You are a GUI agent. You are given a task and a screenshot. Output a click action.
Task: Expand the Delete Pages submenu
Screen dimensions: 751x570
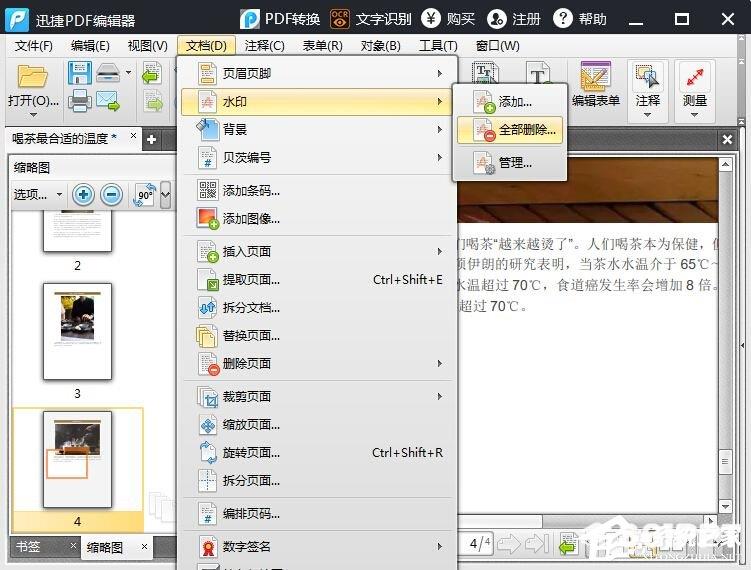(x=317, y=364)
